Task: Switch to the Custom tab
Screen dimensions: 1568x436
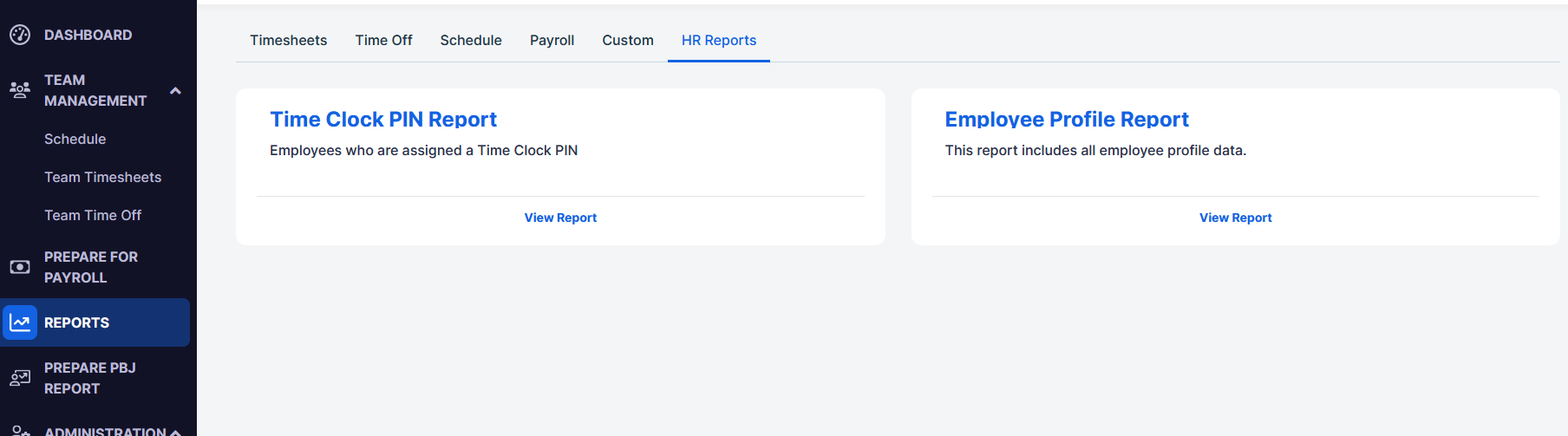Action: pos(628,40)
